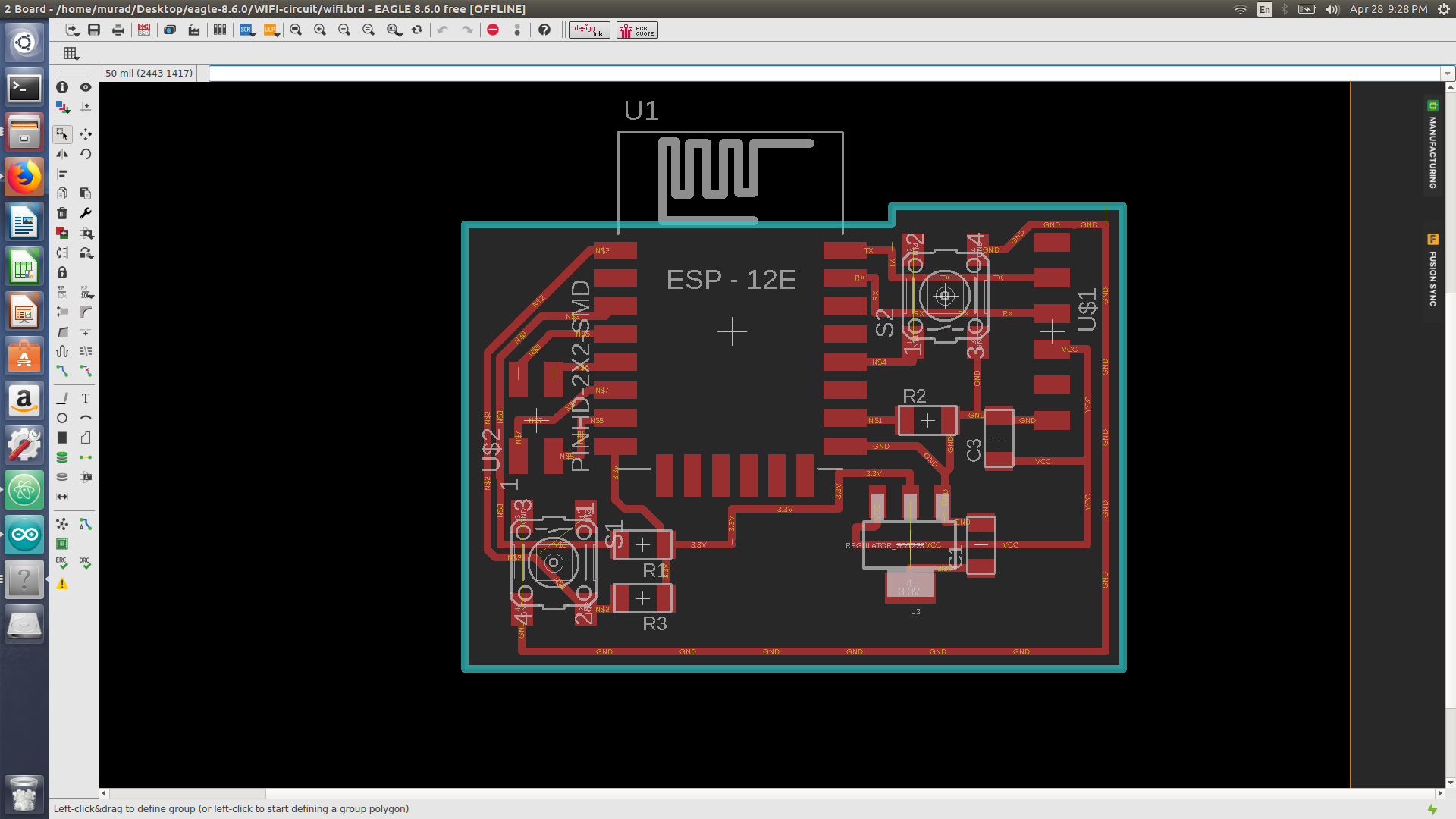Select the Copy tool
1456x819 pixels.
pos(62,193)
